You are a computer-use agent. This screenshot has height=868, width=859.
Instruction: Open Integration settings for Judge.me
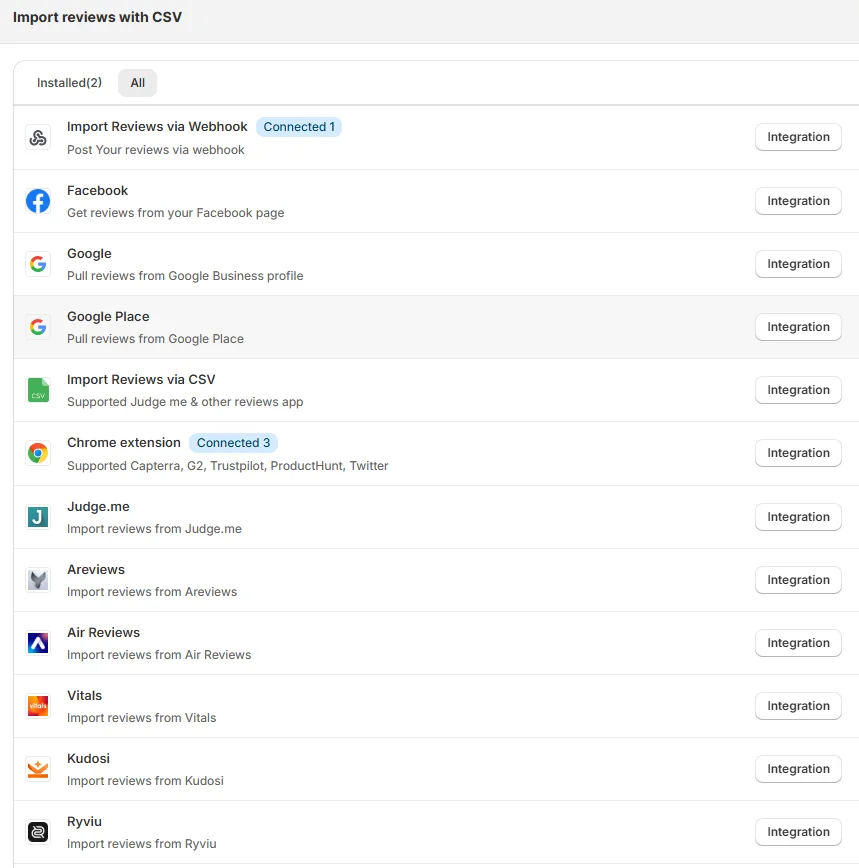(x=797, y=517)
